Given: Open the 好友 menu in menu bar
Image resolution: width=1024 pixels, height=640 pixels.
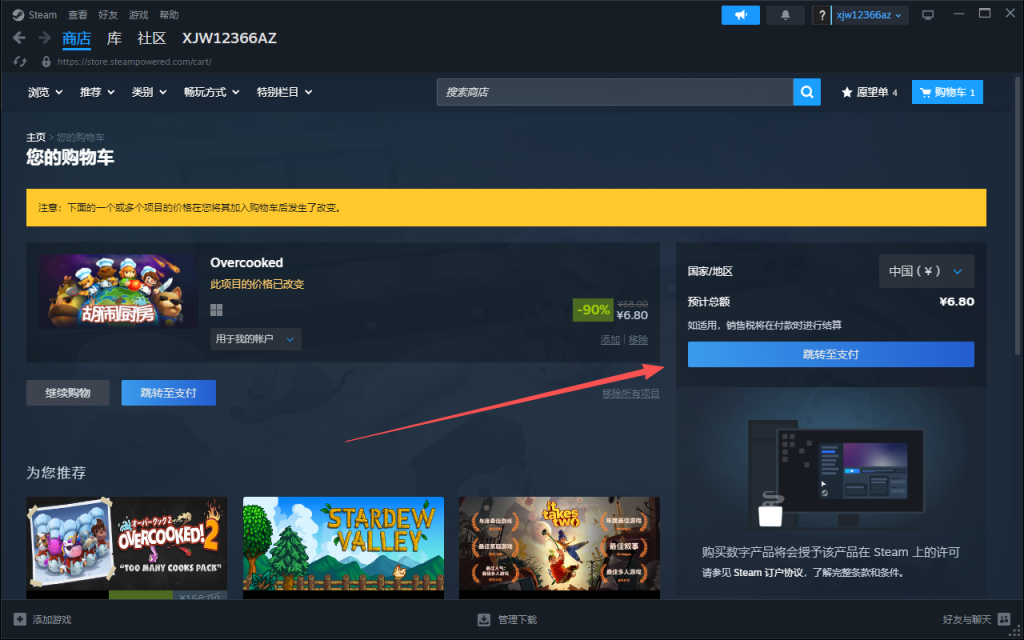Looking at the screenshot, I should (x=107, y=15).
